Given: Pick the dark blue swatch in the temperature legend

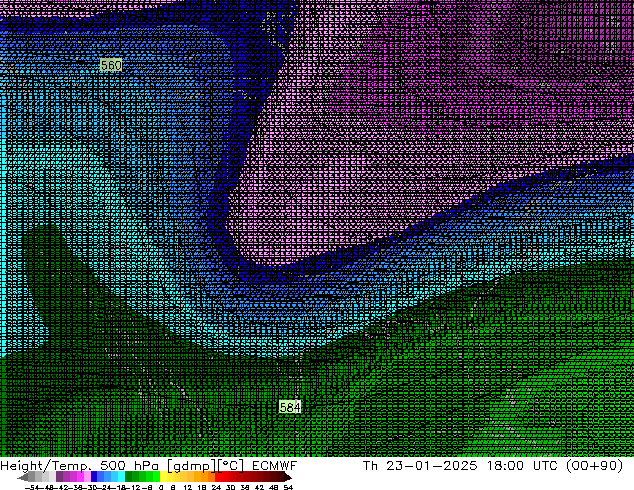Looking at the screenshot, I should [x=94, y=477].
